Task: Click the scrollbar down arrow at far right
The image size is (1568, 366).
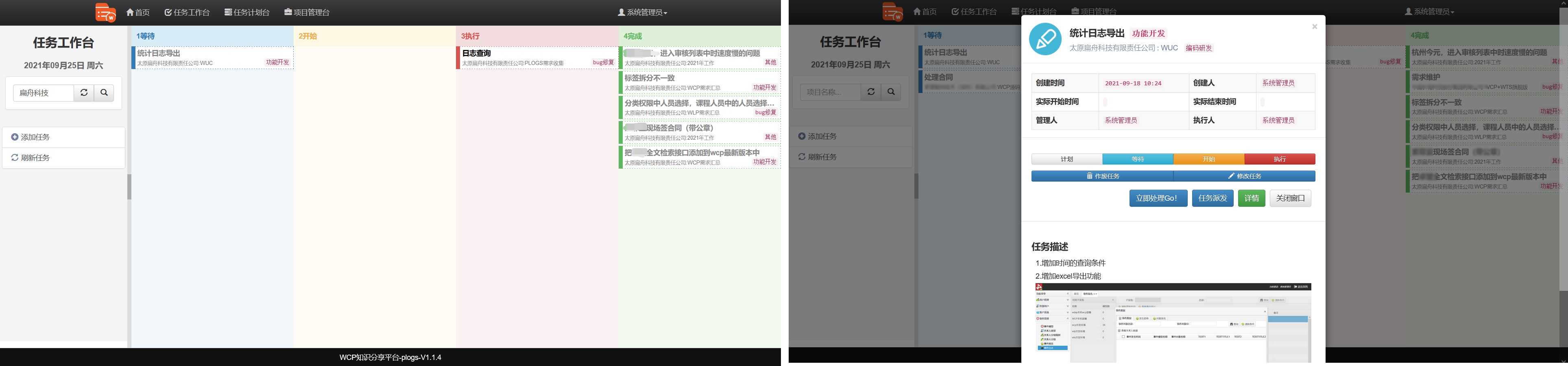Action: pos(1563,362)
